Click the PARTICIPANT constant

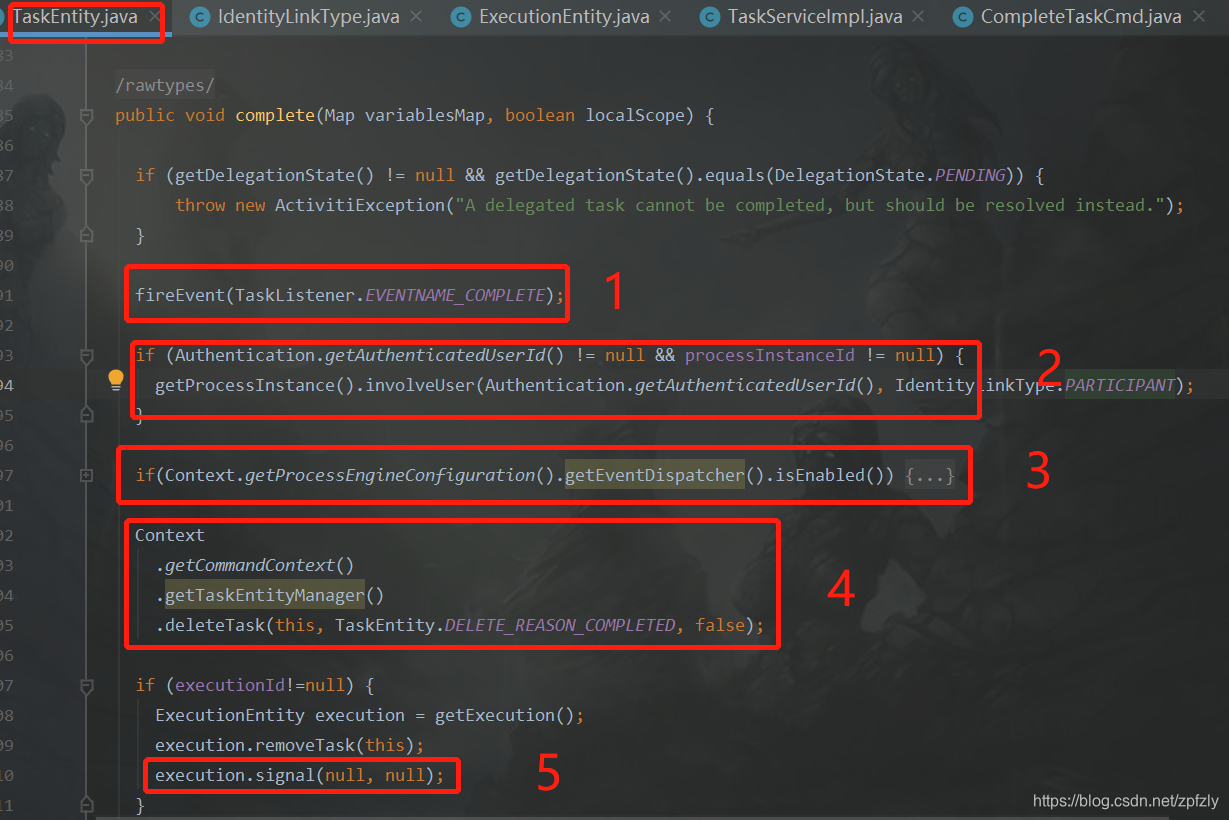point(1120,385)
